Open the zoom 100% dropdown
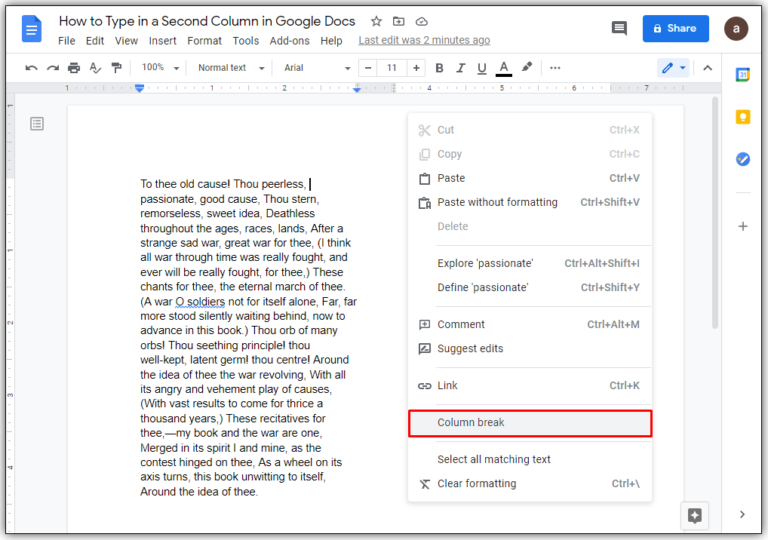The width and height of the screenshot is (768, 540). (x=160, y=68)
